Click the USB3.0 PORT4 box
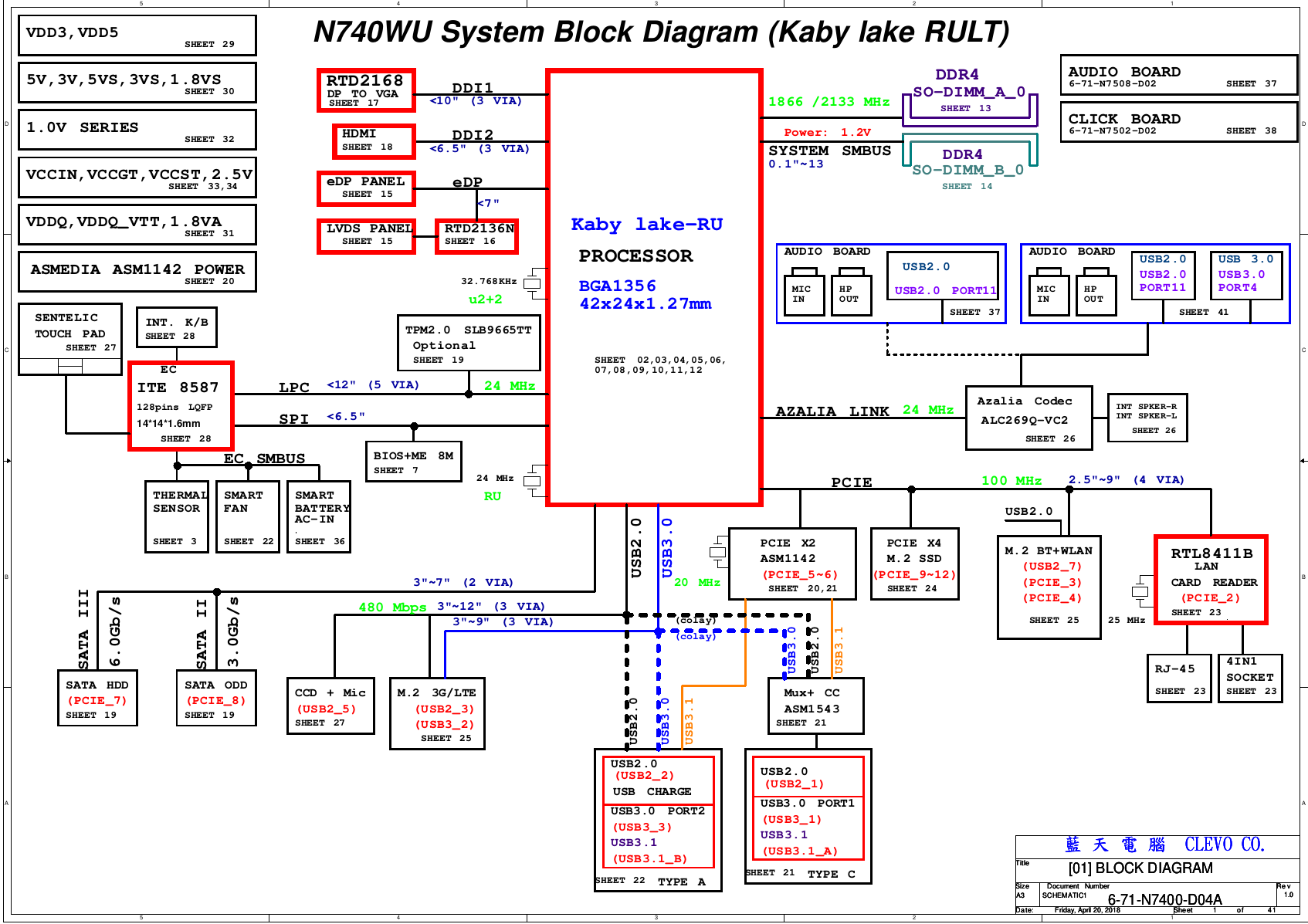The image size is (1308, 924). pos(1246,276)
